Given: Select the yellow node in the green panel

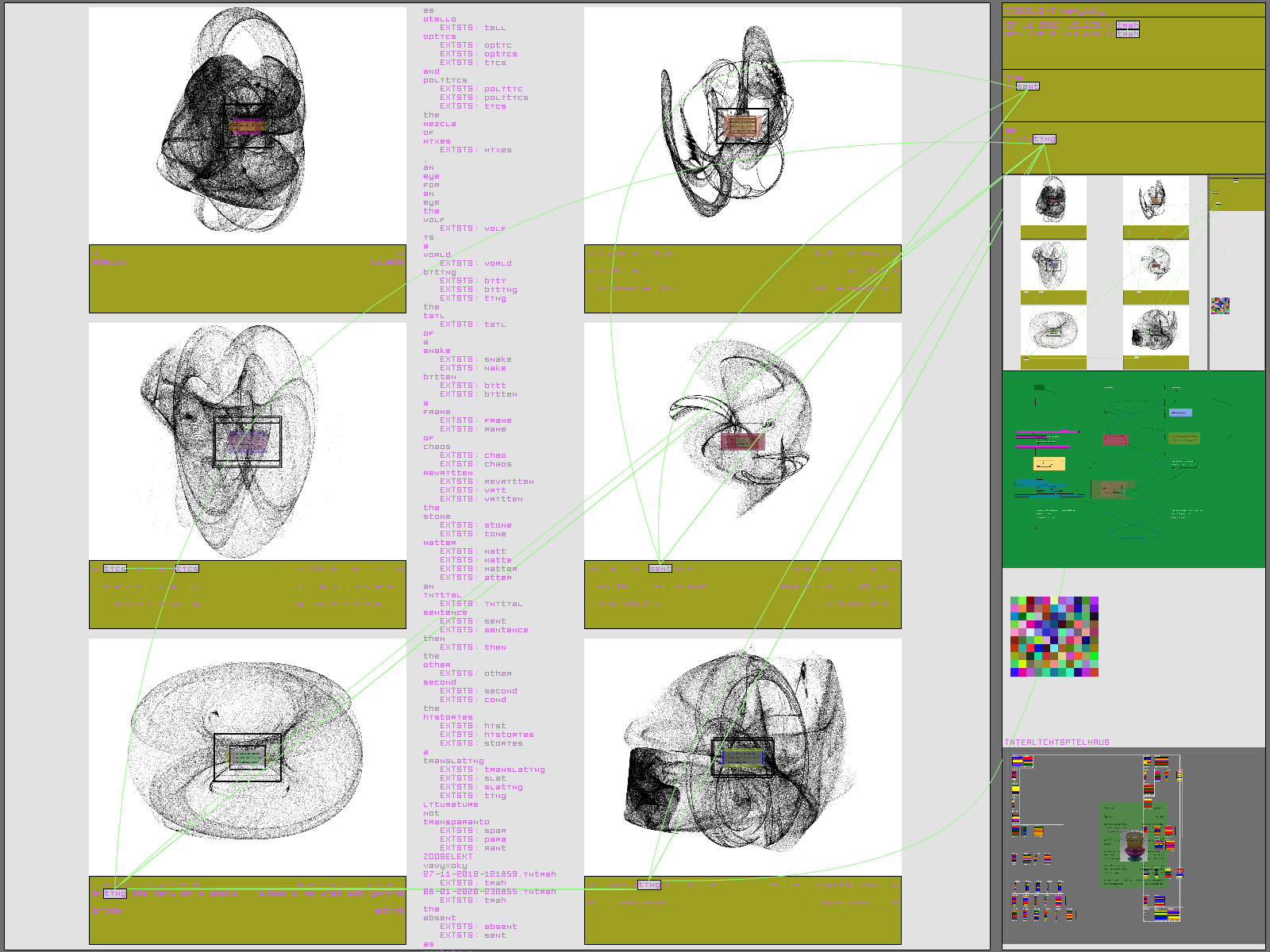Looking at the screenshot, I should (x=1049, y=464).
